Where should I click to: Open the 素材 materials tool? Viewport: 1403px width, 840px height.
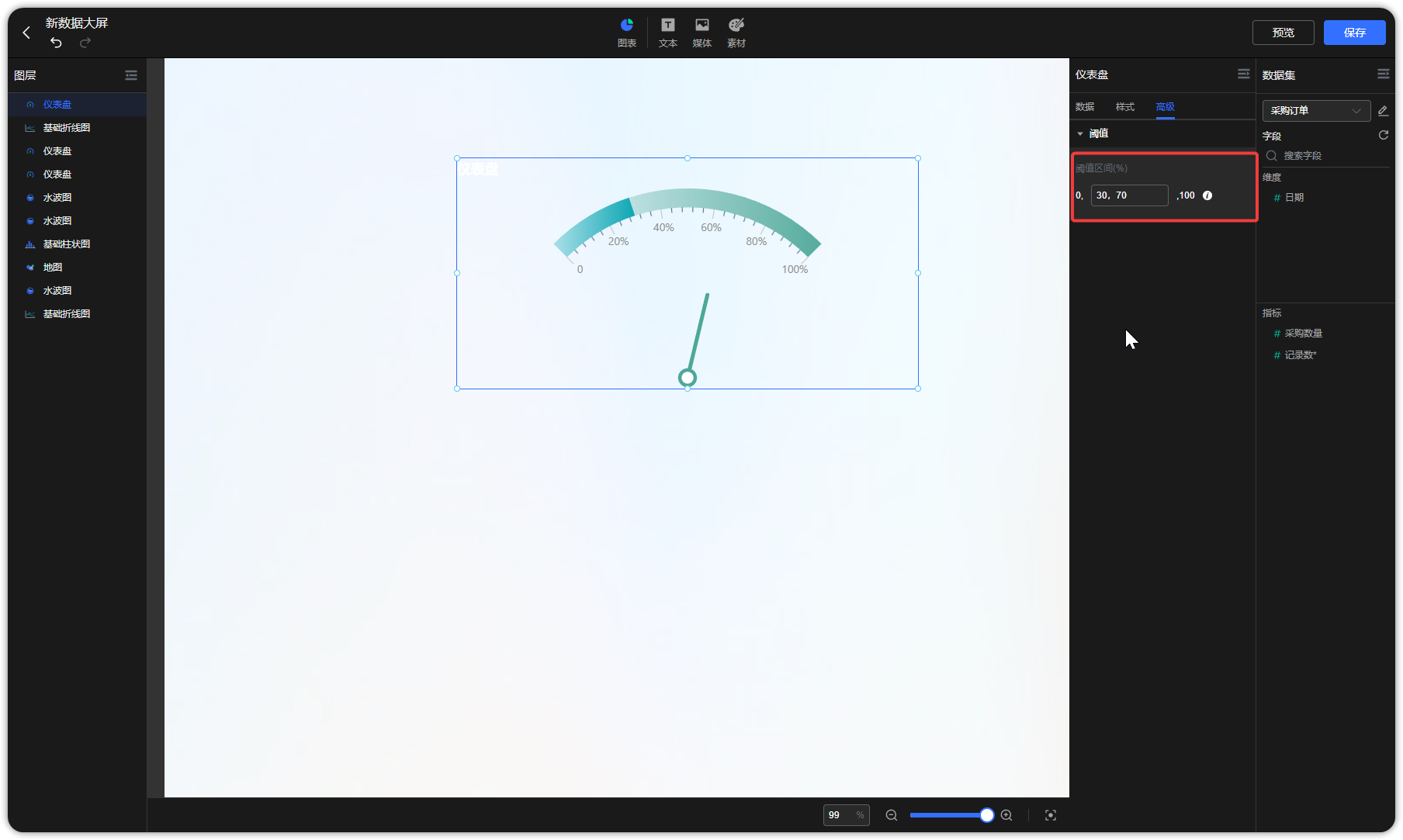click(x=736, y=33)
